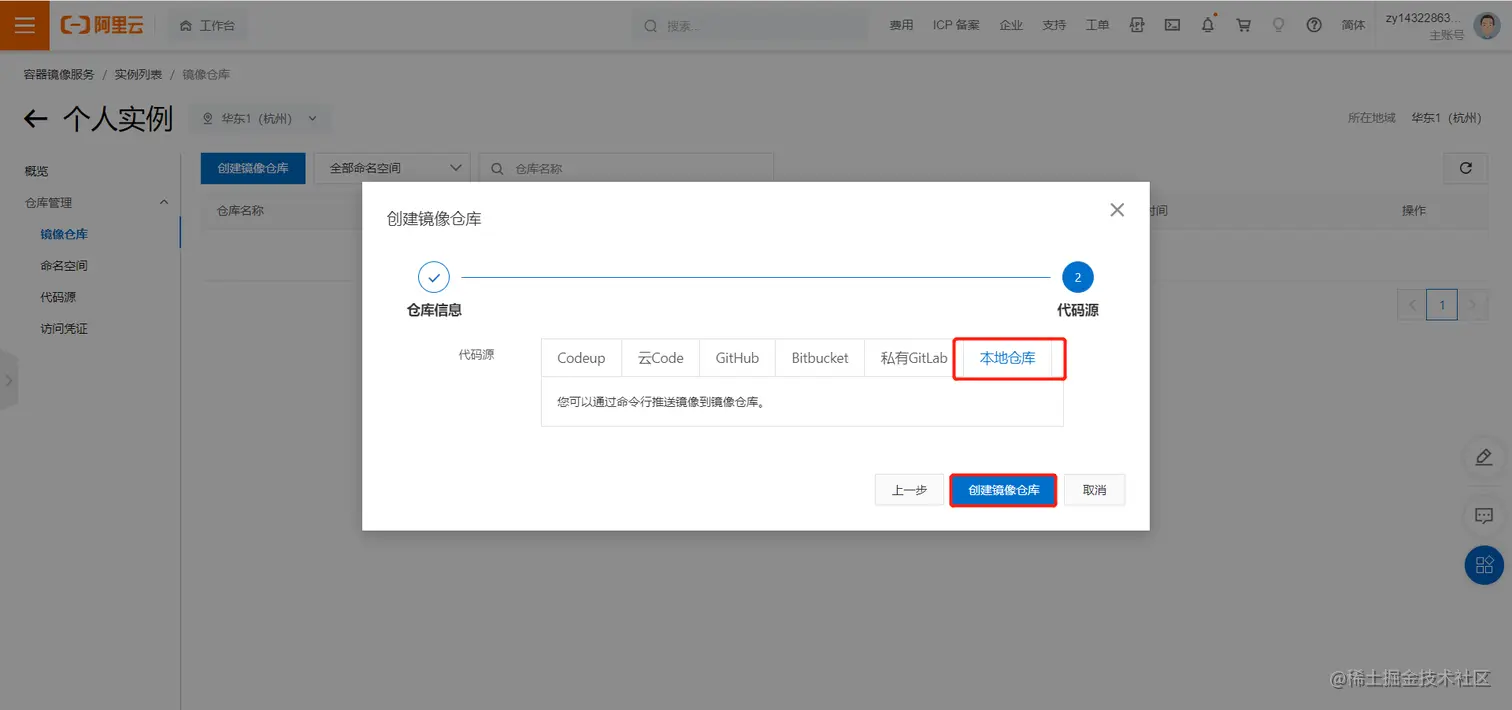The image size is (1512, 710).
Task: Click the 所在地域 华东1（杭州）label
Action: pos(1415,118)
